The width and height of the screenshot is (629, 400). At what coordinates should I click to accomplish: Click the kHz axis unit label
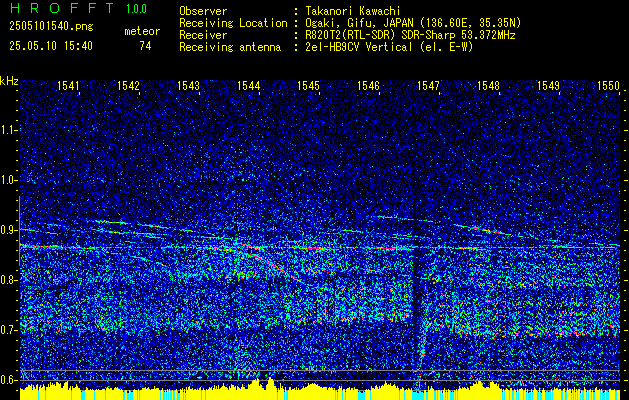pyautogui.click(x=9, y=81)
